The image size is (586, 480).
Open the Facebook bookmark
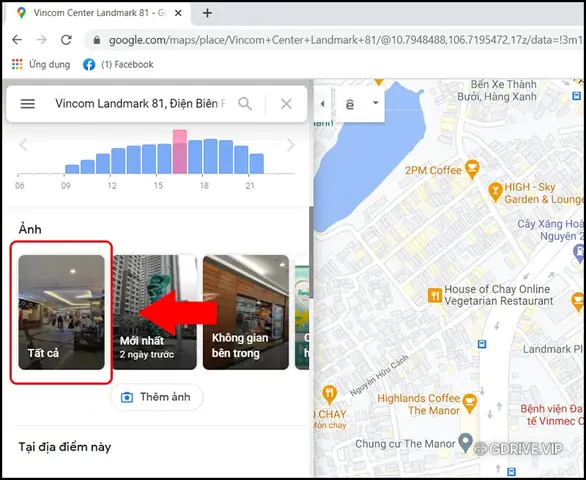click(x=118, y=64)
